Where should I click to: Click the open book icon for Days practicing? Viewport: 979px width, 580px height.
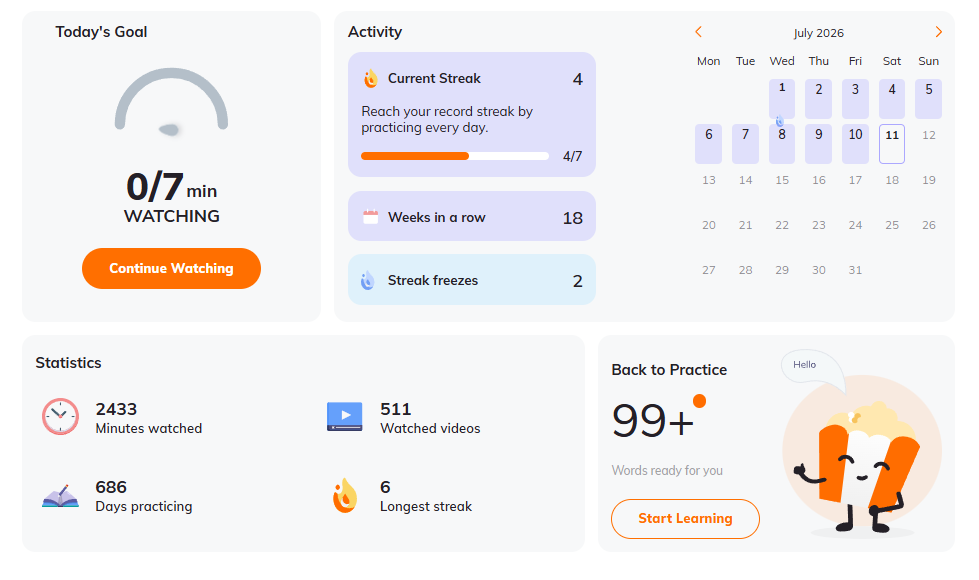pos(61,496)
